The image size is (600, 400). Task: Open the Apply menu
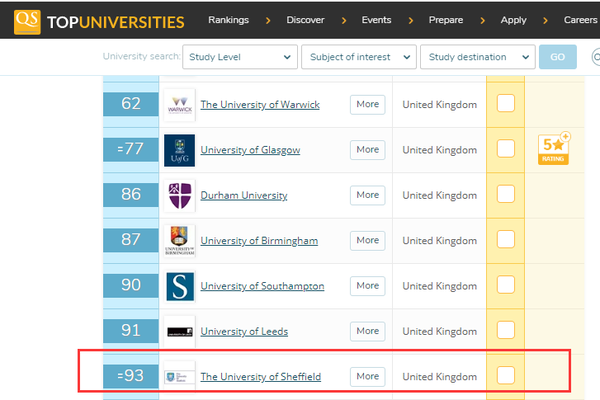point(514,20)
